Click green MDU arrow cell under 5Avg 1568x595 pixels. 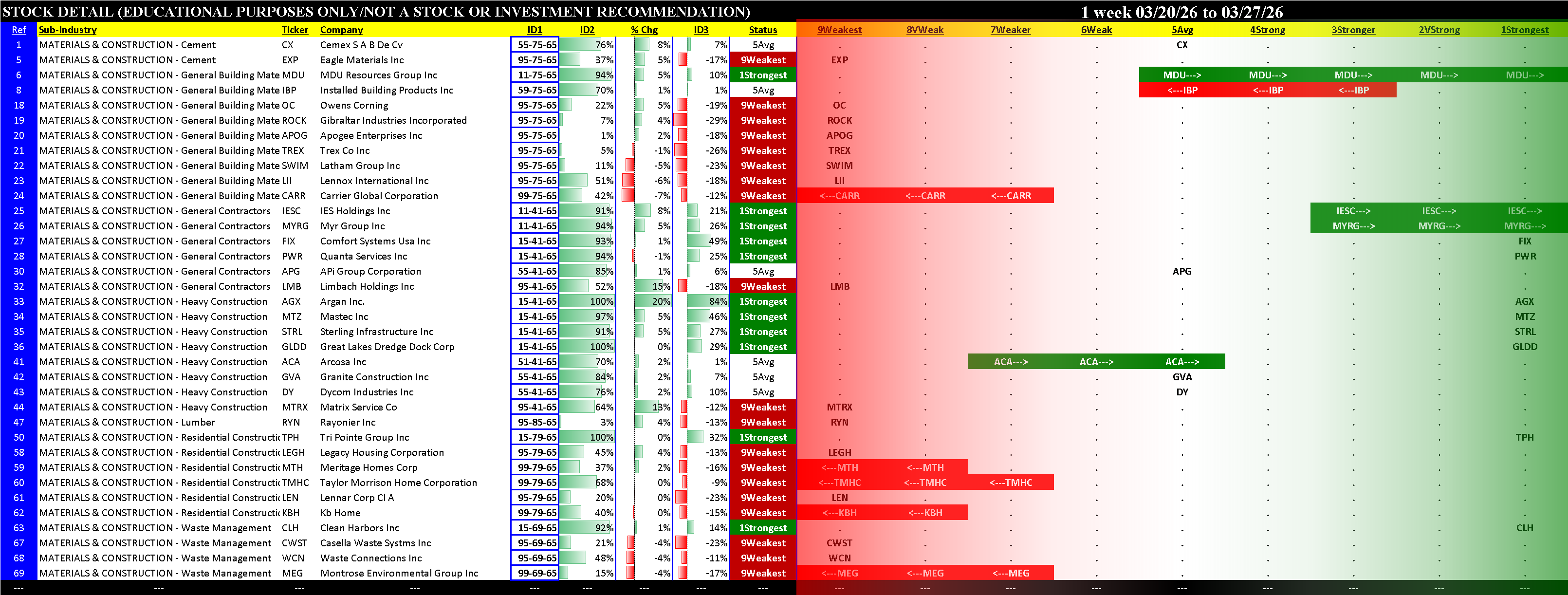[x=1181, y=75]
